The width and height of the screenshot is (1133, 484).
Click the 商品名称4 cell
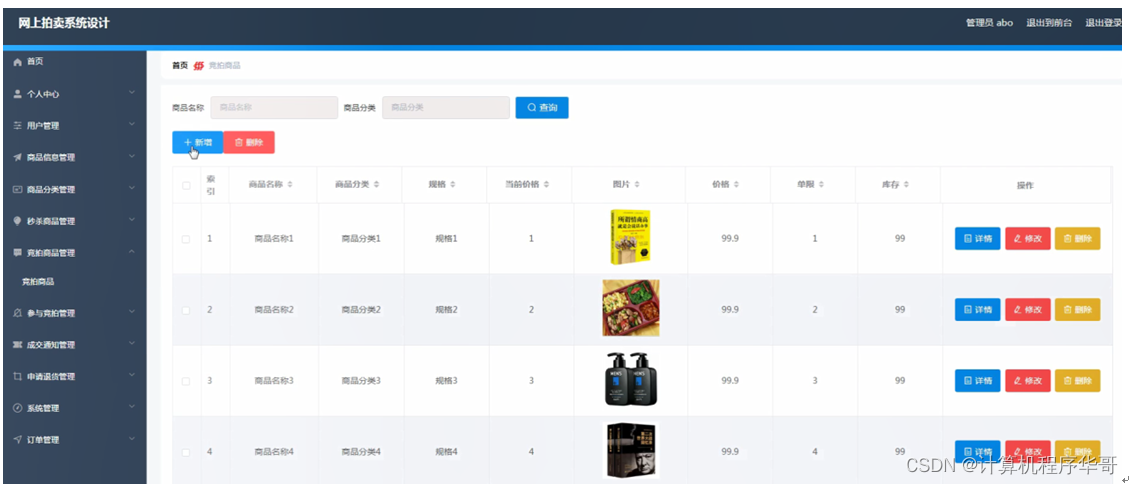[274, 451]
